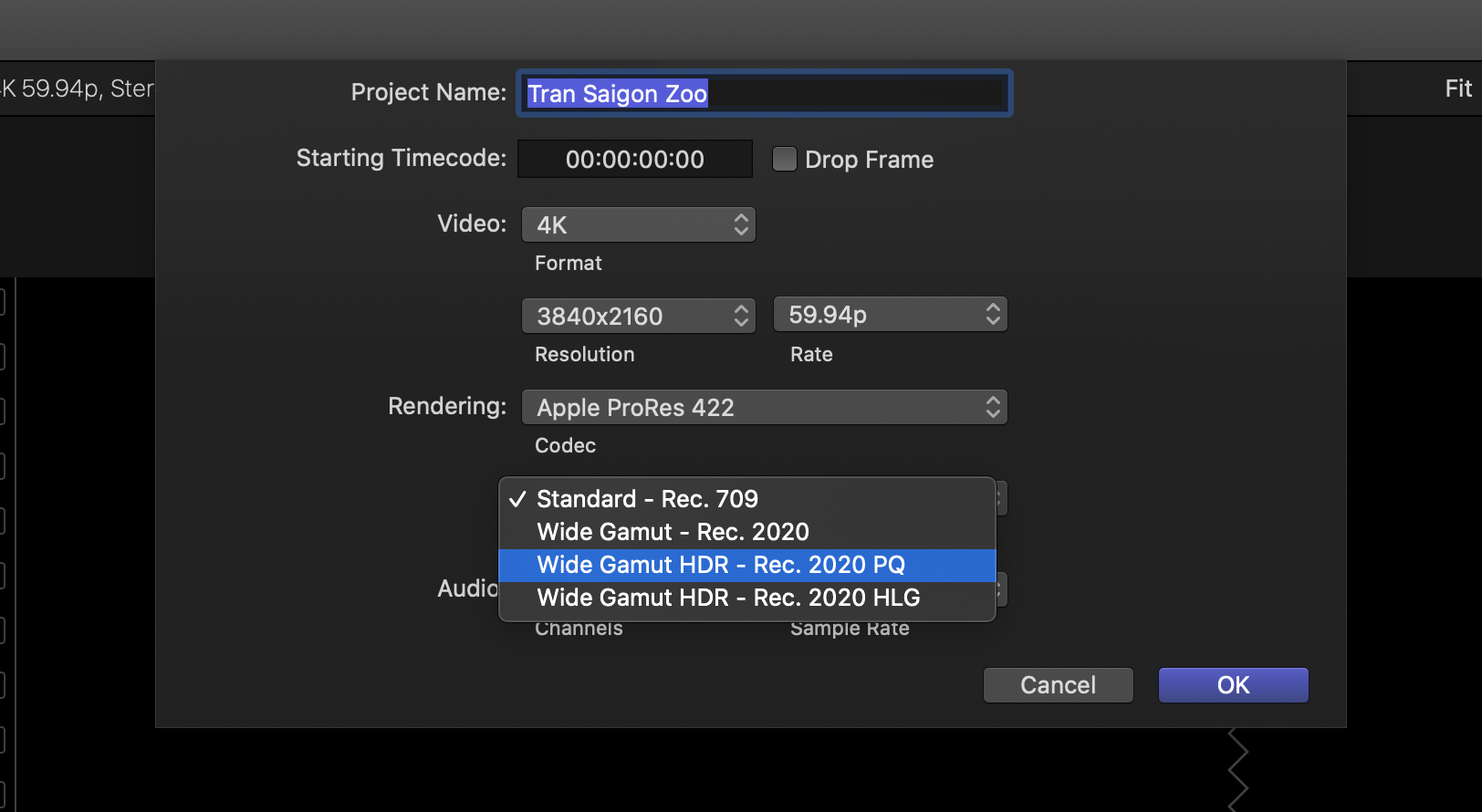Image resolution: width=1482 pixels, height=812 pixels.
Task: Click the Codec caption under Rendering popup
Action: pyautogui.click(x=565, y=446)
